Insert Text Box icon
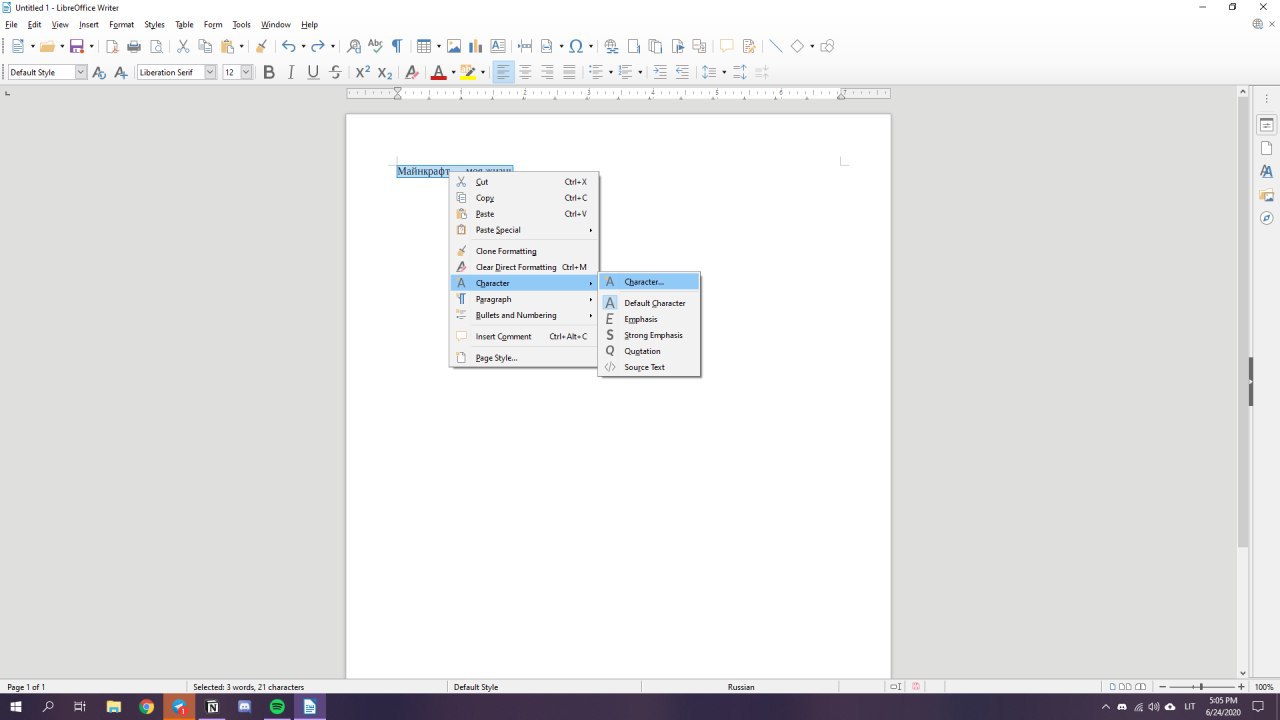 (498, 46)
